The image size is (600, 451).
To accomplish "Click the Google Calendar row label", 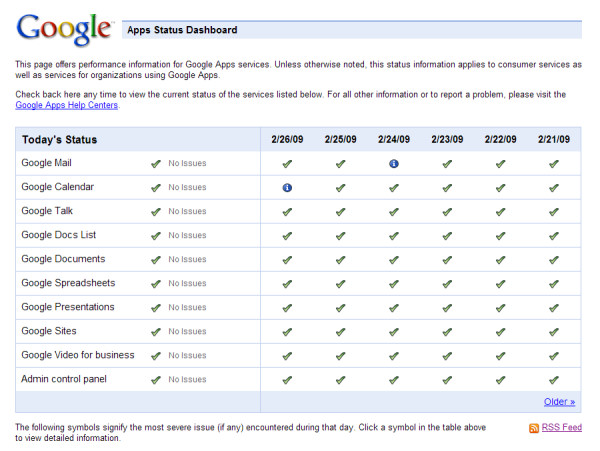I will pos(57,187).
